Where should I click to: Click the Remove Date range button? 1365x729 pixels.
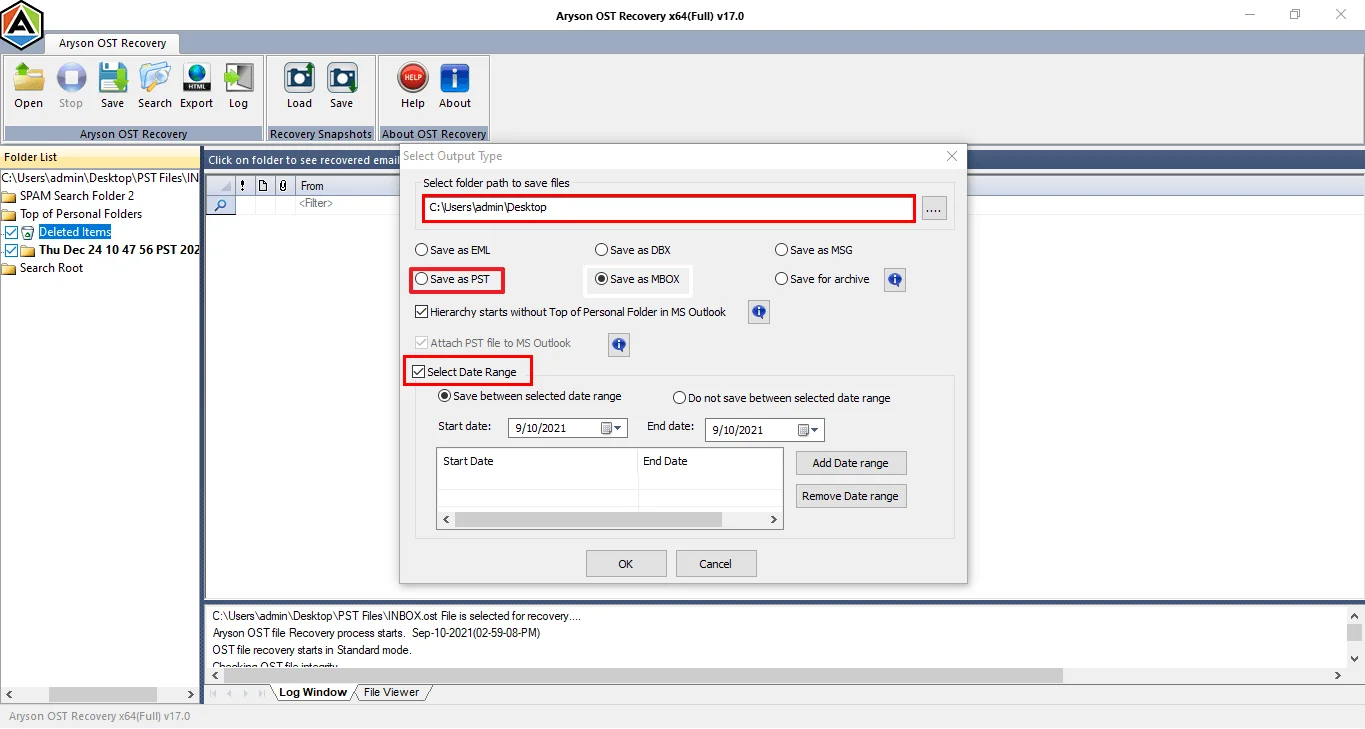pyautogui.click(x=851, y=496)
